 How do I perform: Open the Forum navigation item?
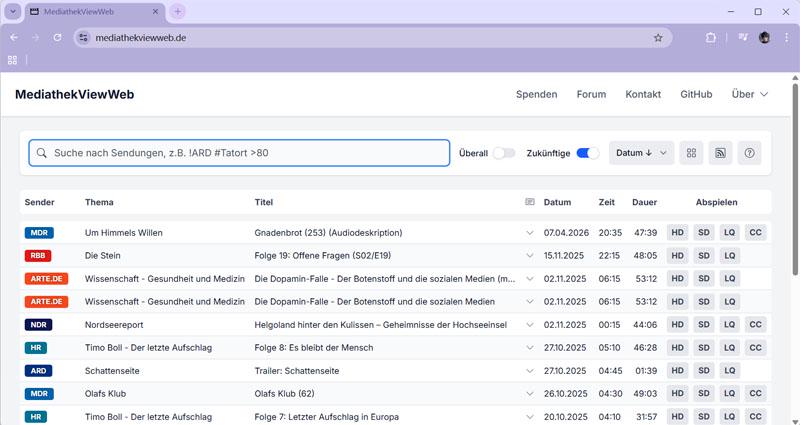click(591, 94)
